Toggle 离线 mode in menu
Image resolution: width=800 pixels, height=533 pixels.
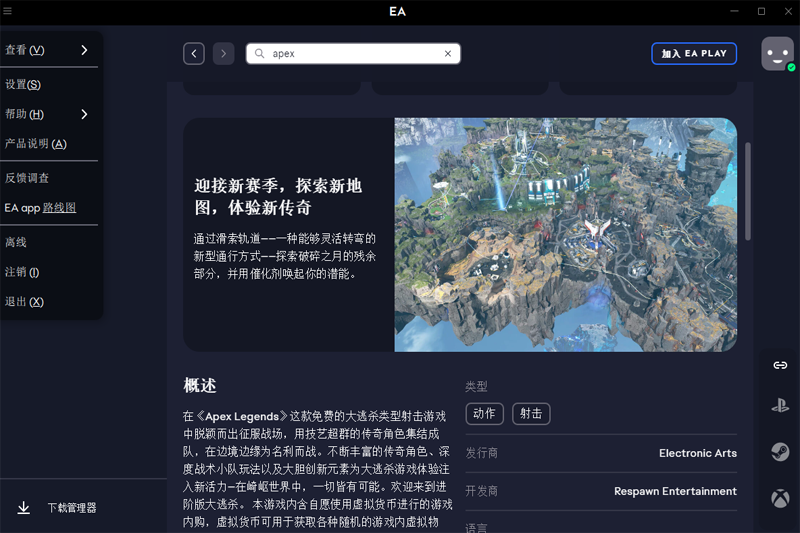16,243
